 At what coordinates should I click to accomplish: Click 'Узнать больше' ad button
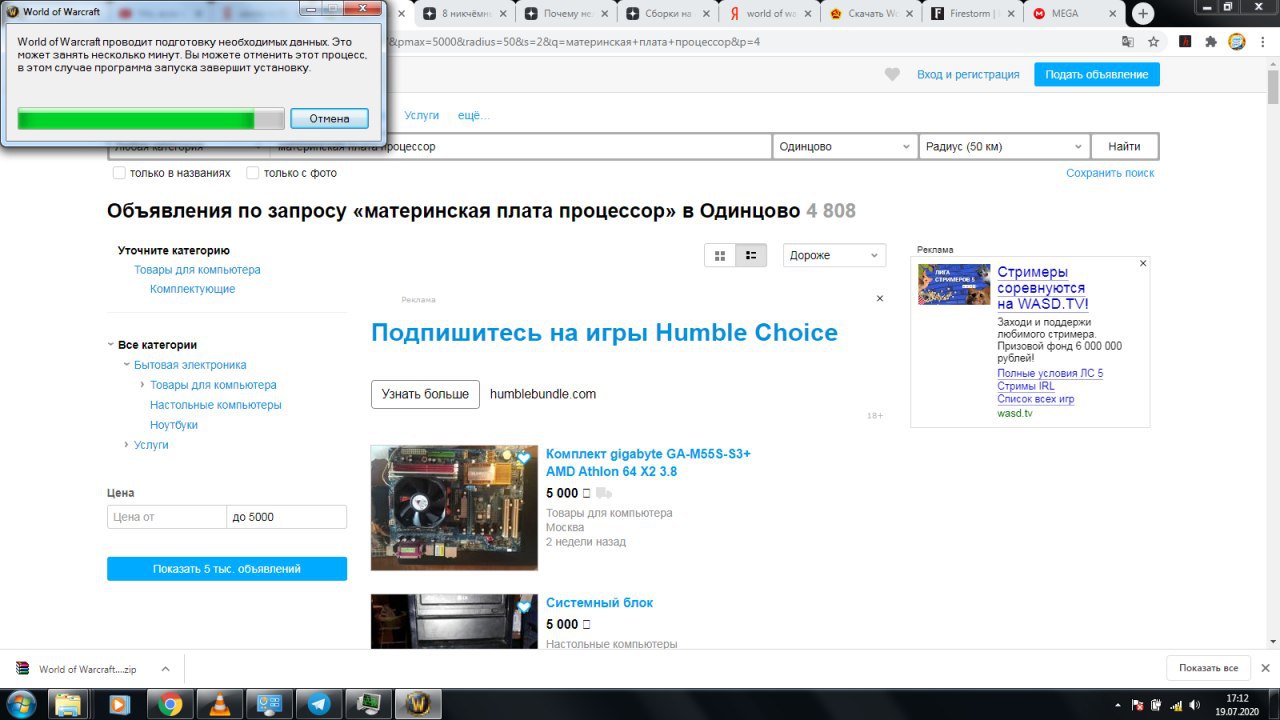(x=425, y=394)
